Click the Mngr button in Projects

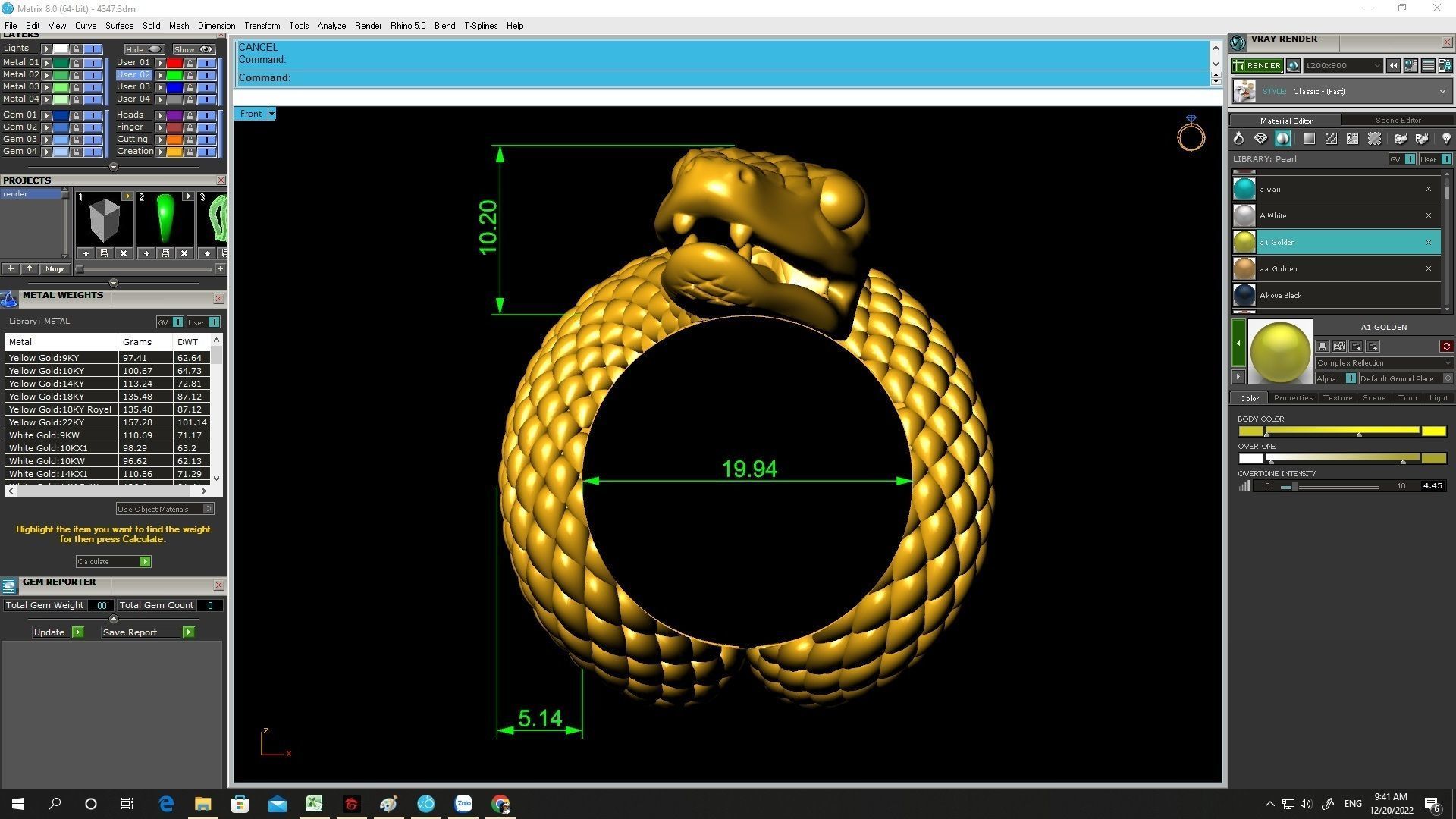pos(55,269)
